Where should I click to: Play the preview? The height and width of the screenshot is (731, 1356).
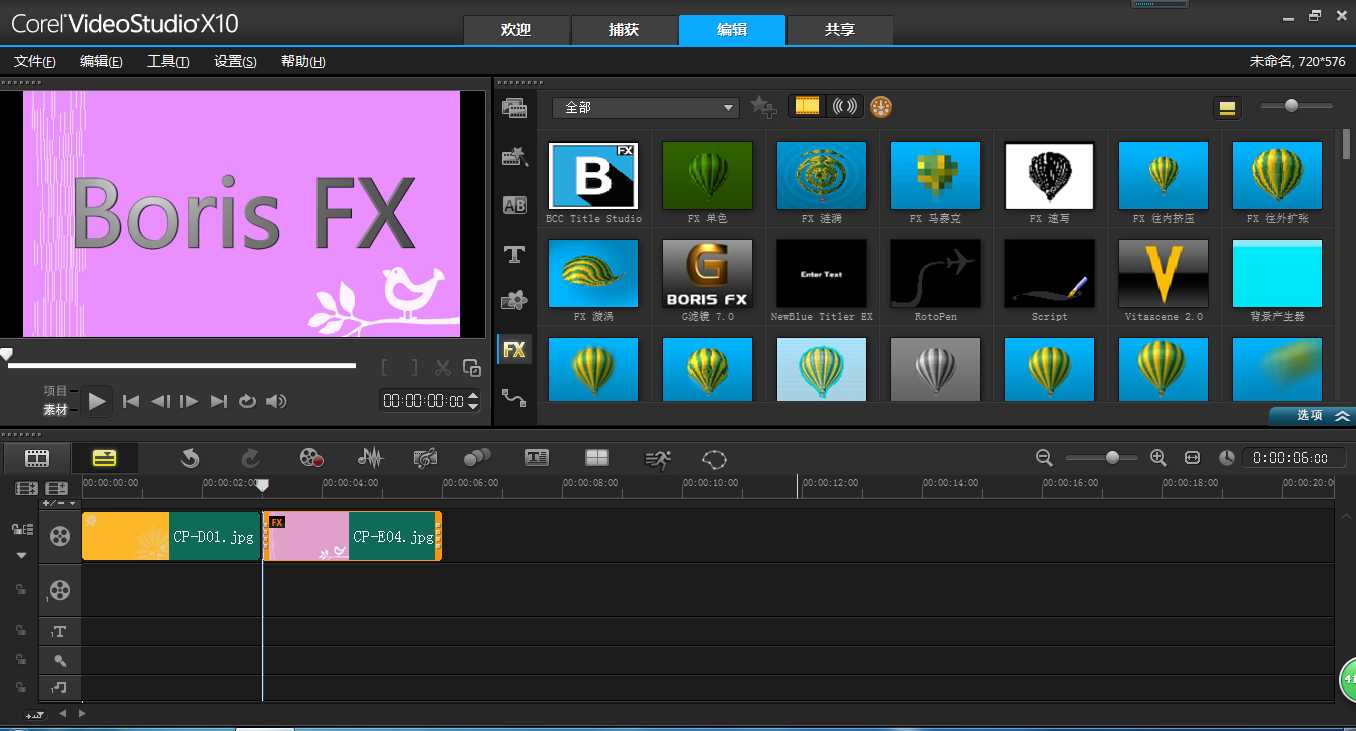point(97,401)
